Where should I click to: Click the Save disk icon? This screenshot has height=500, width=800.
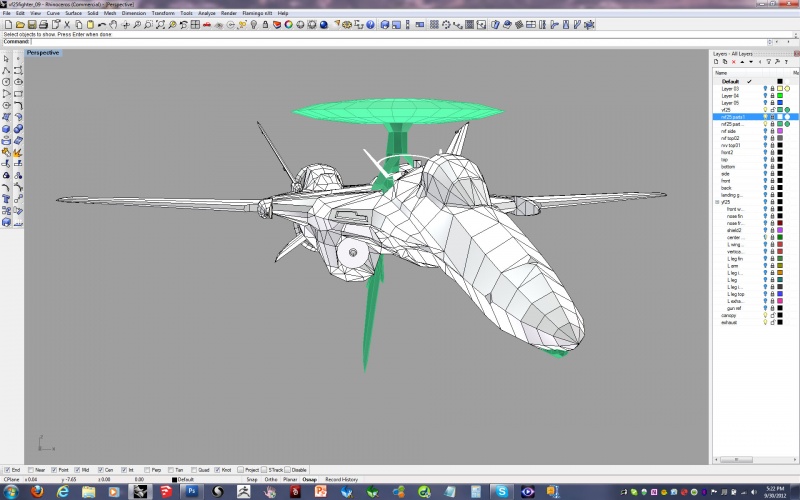click(x=32, y=24)
